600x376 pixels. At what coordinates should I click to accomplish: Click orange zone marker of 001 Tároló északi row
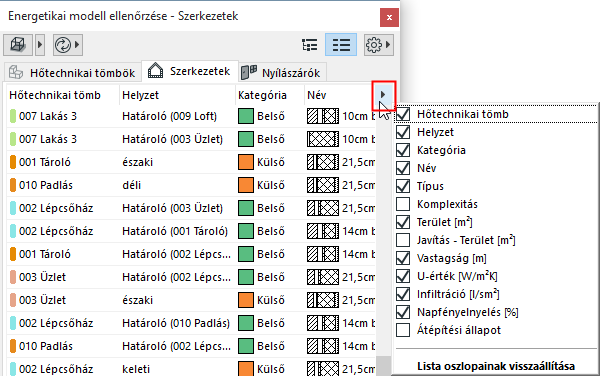tap(13, 162)
